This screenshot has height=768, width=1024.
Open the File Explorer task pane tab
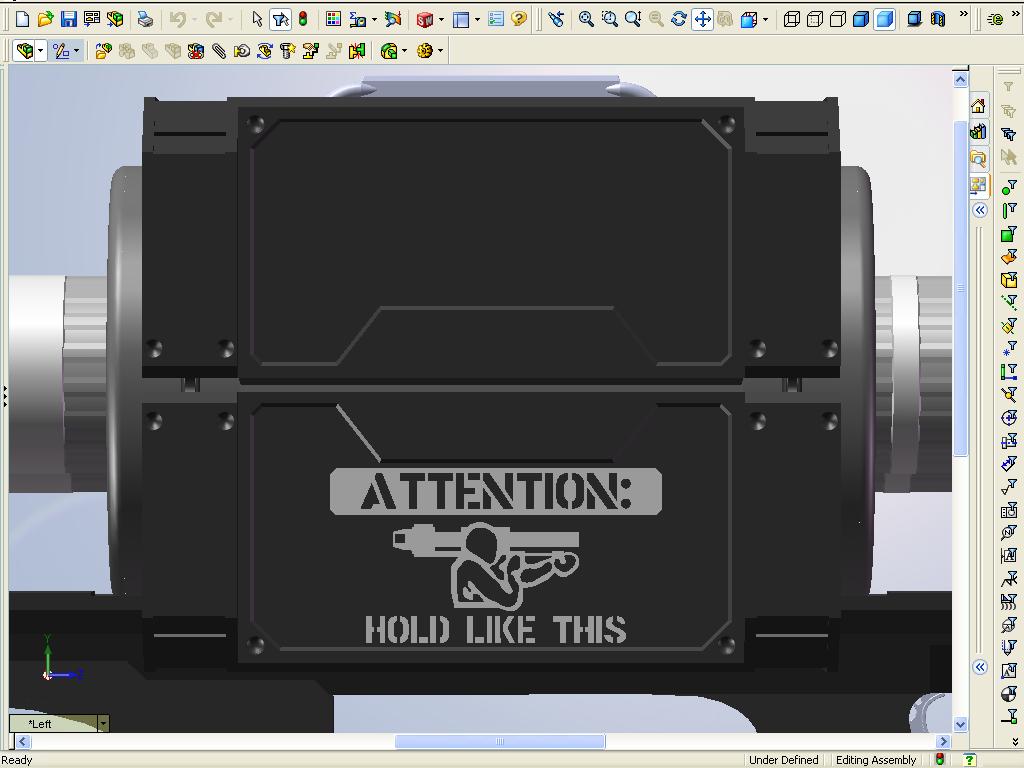click(978, 159)
